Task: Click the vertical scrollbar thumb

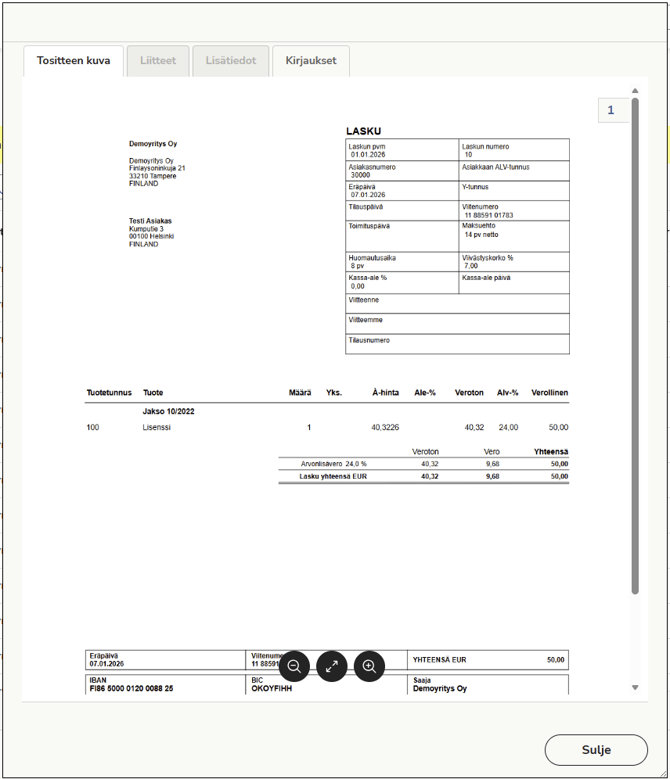Action: pyautogui.click(x=635, y=346)
